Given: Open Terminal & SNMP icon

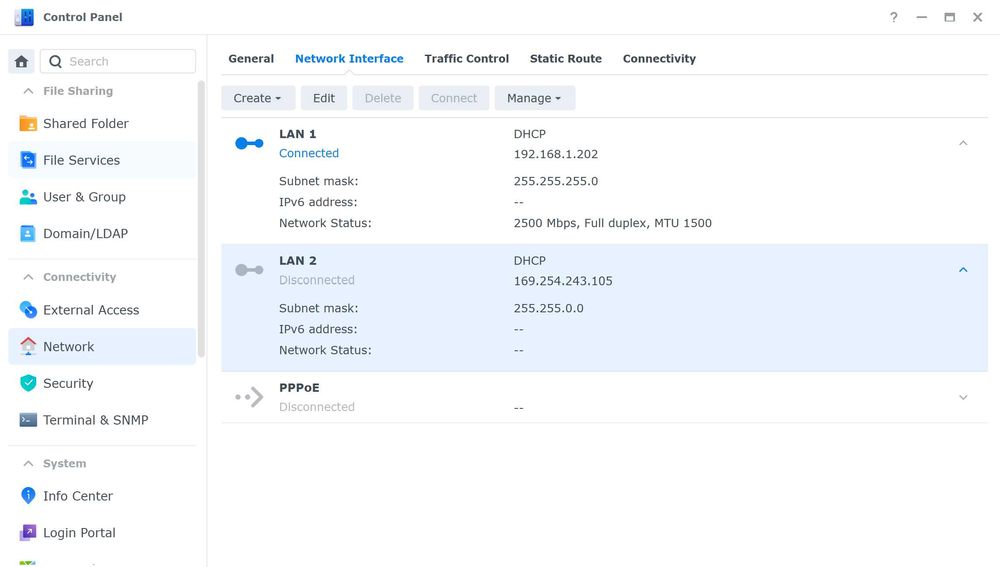Looking at the screenshot, I should [28, 420].
